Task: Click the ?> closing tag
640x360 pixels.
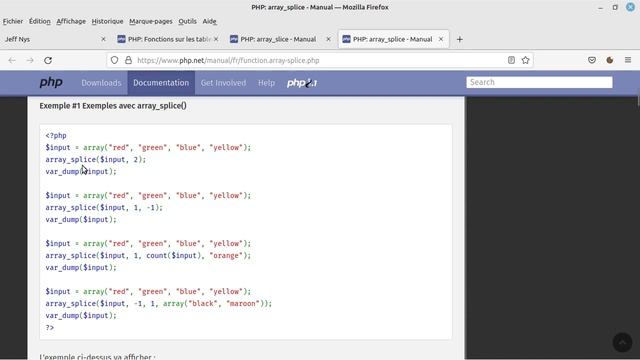Action: pyautogui.click(x=50, y=327)
